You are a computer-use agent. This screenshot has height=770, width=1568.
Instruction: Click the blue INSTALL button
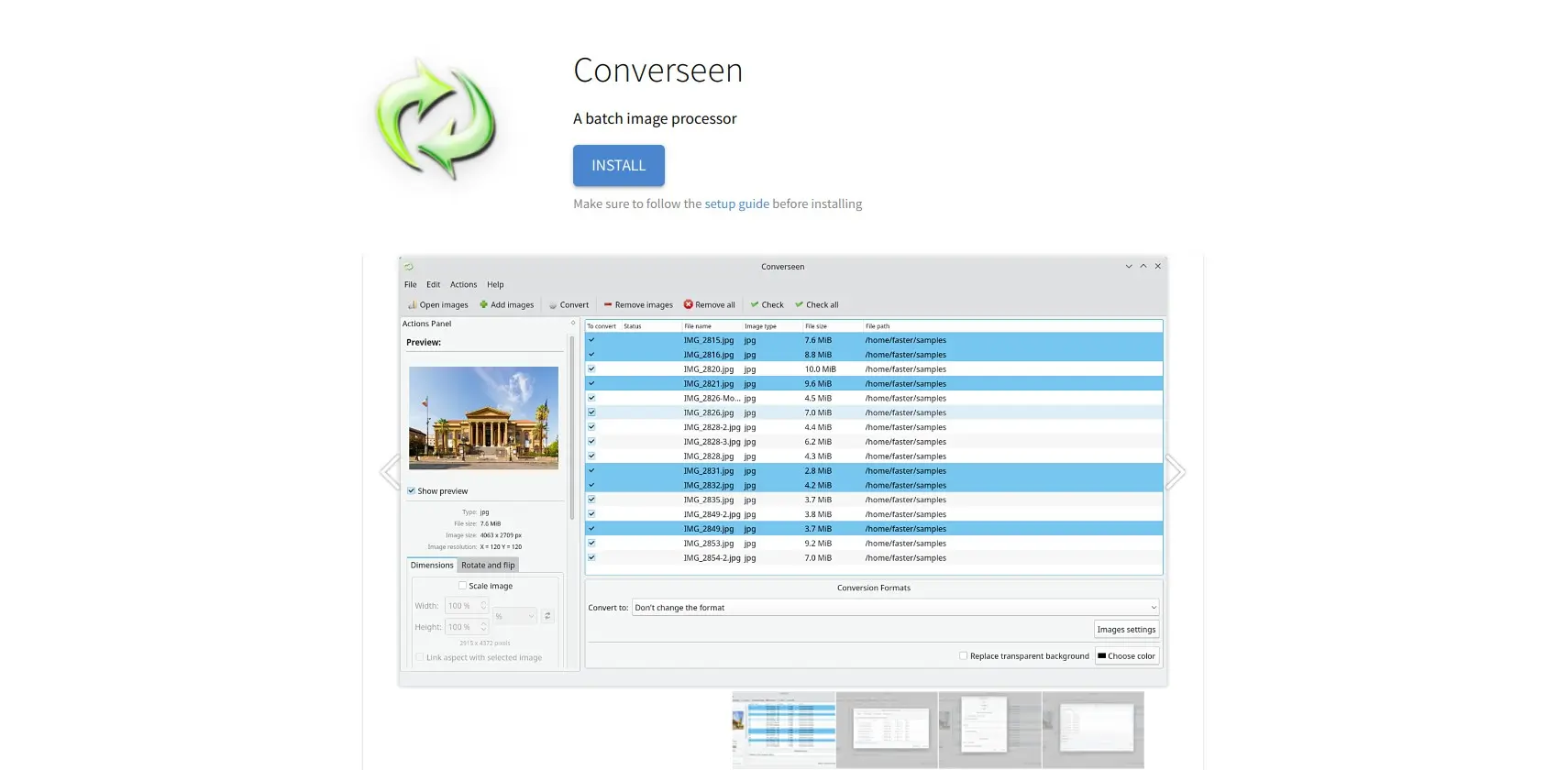coord(618,166)
